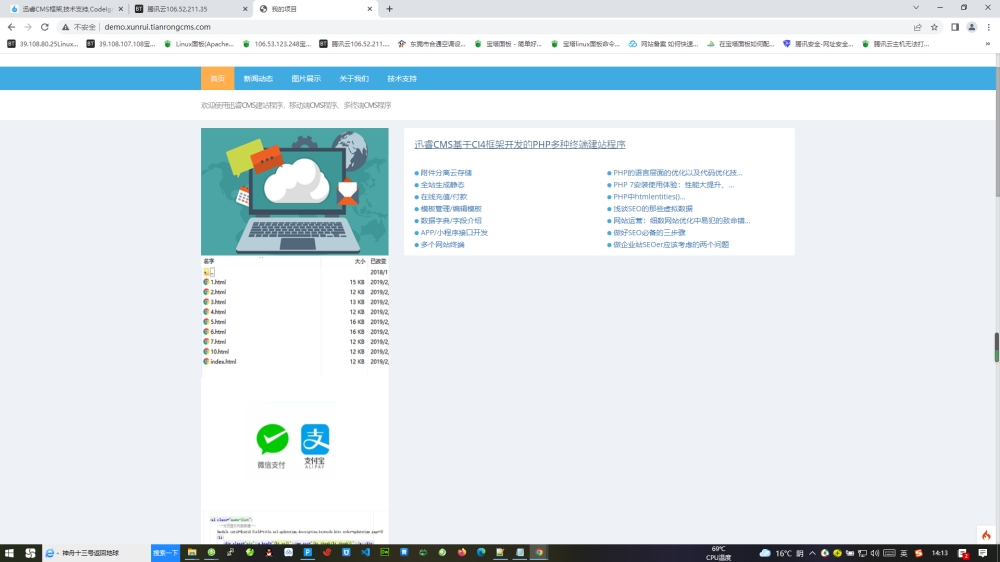Click the 搜索一下 taskbar search button

click(165, 553)
